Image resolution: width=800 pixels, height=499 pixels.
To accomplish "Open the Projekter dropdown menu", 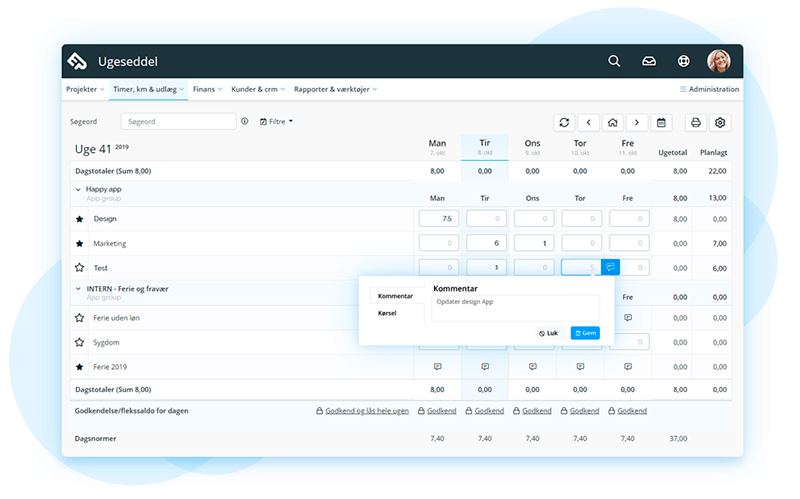I will tap(85, 89).
